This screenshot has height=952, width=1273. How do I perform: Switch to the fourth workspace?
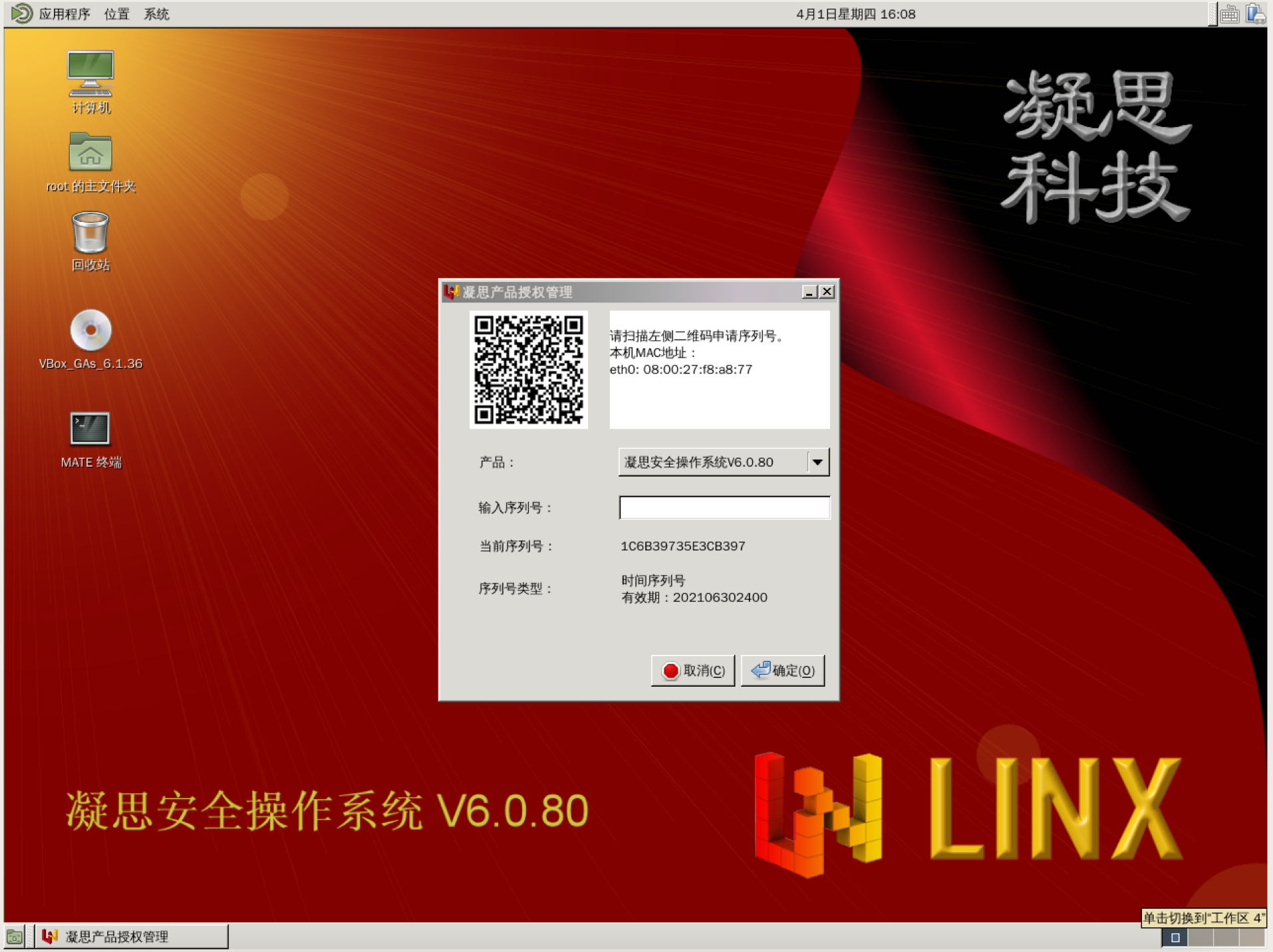1251,937
